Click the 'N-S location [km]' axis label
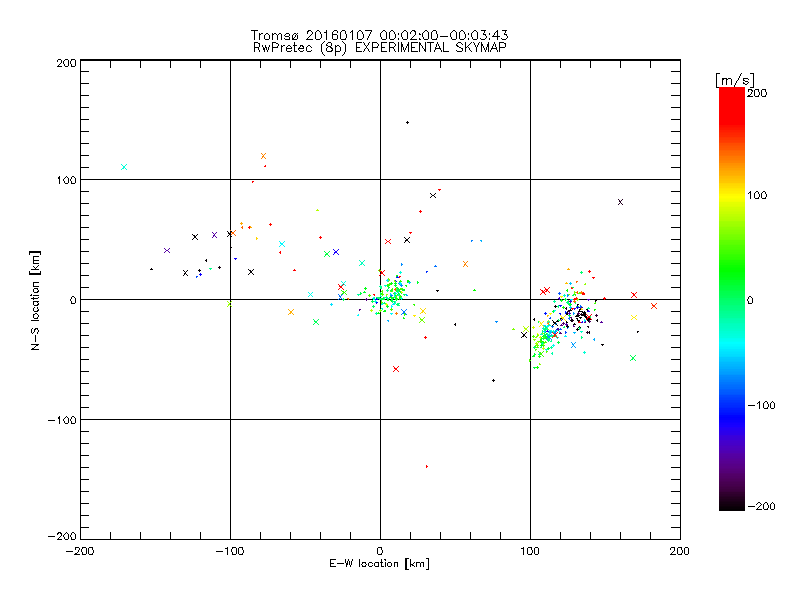Image resolution: width=800 pixels, height=600 pixels. (x=35, y=300)
